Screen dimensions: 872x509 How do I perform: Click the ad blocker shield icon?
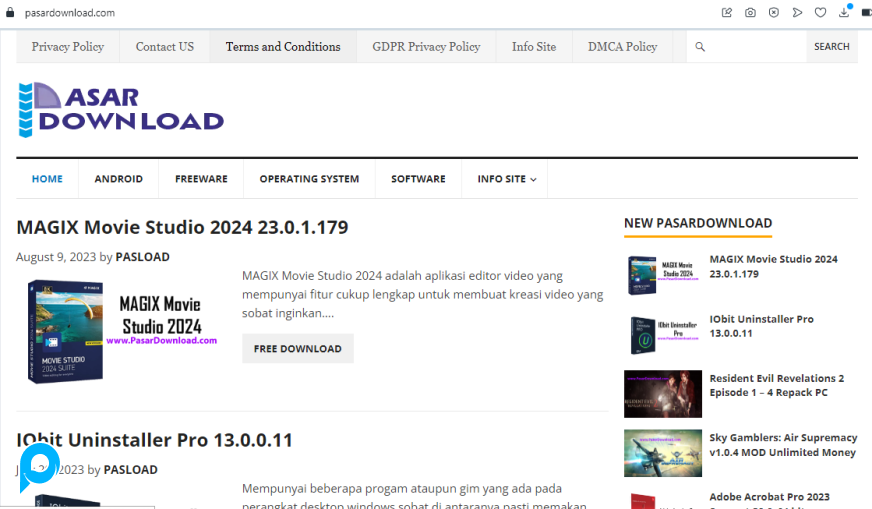(774, 13)
